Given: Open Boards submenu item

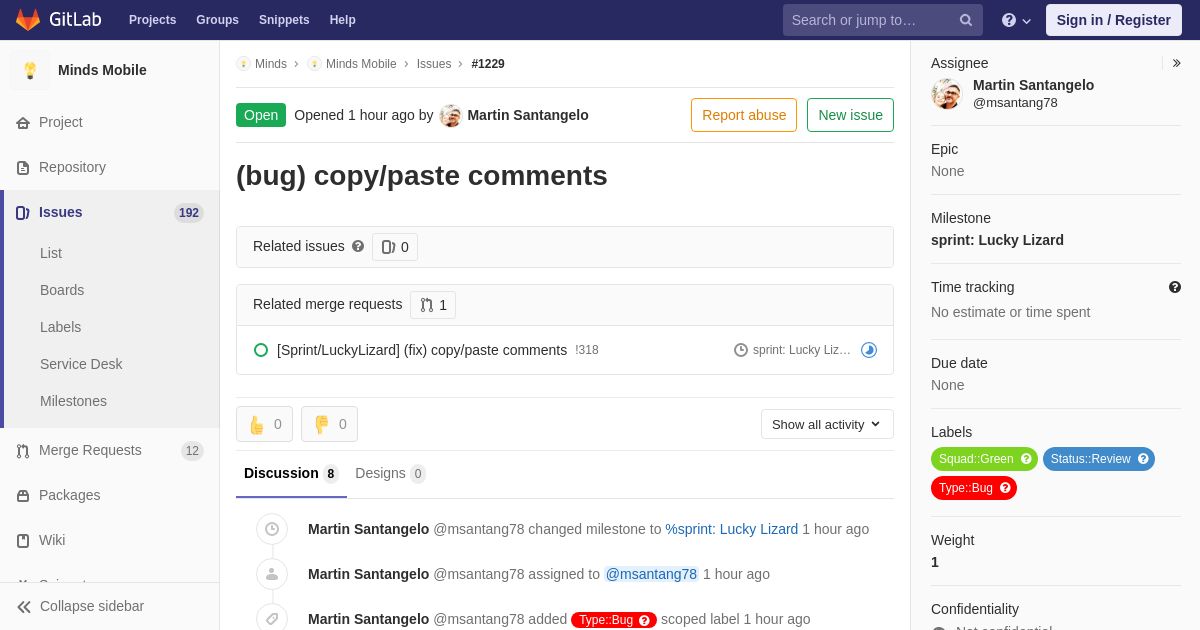Looking at the screenshot, I should tap(62, 290).
